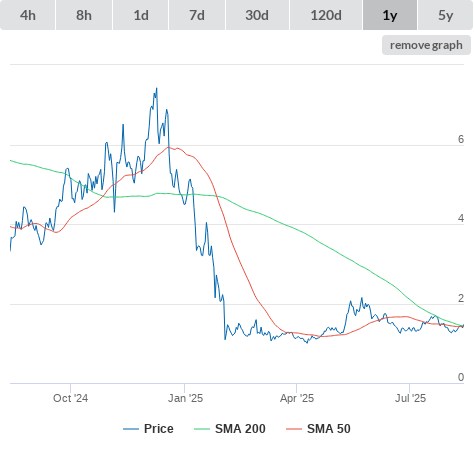Click the SMA 50 peak near 6

point(168,147)
